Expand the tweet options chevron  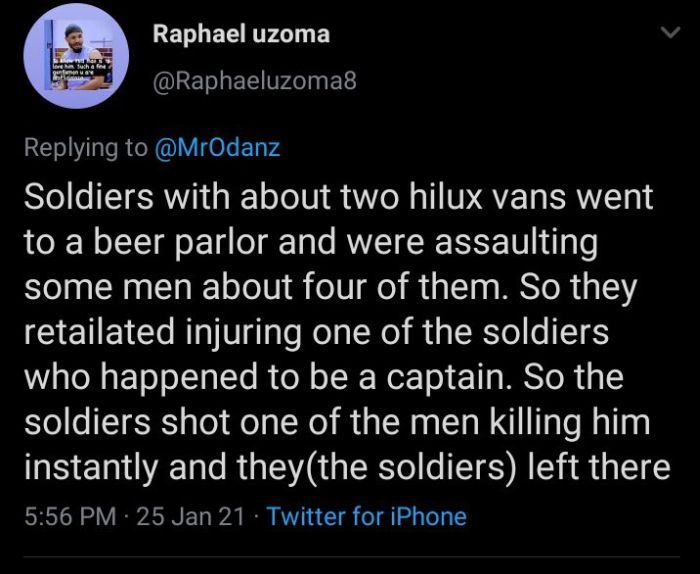pos(665,35)
